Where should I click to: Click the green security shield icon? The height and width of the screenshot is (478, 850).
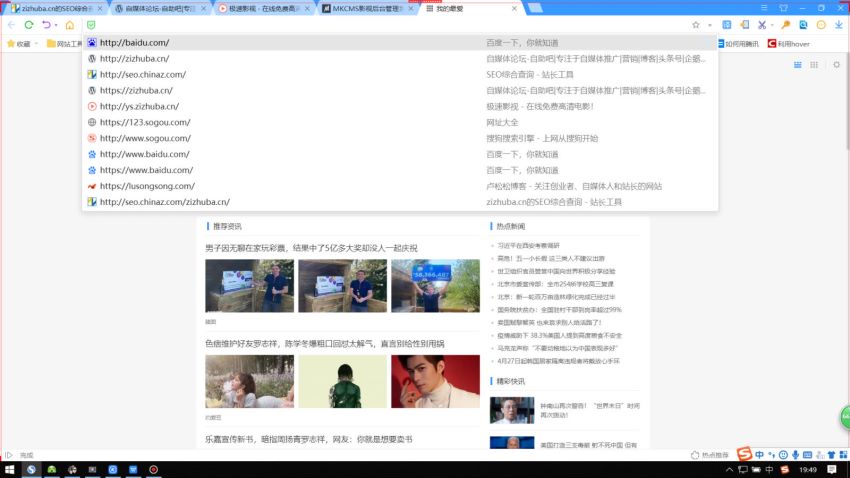(91, 25)
